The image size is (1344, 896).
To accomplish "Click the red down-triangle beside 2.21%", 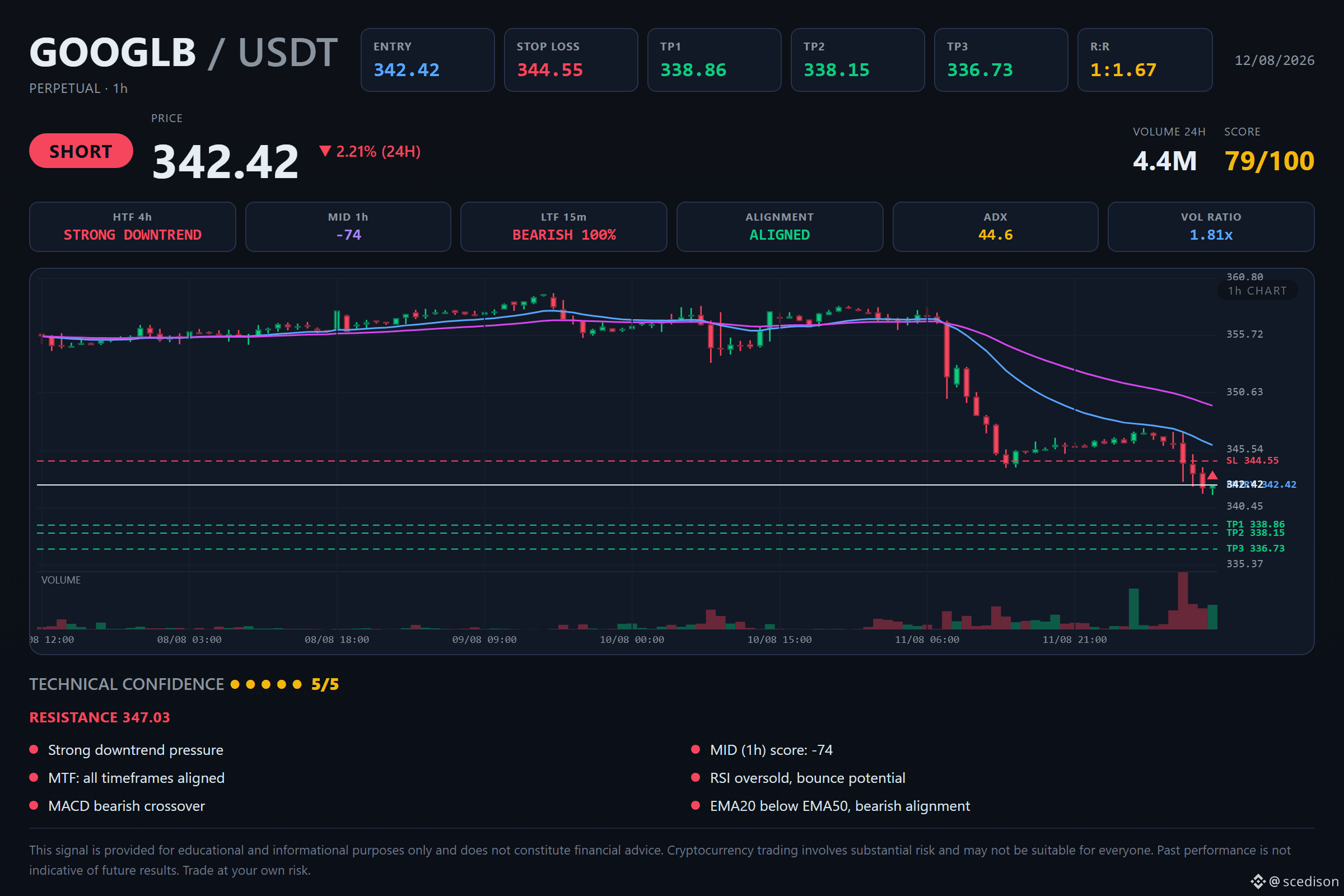I will 325,151.
